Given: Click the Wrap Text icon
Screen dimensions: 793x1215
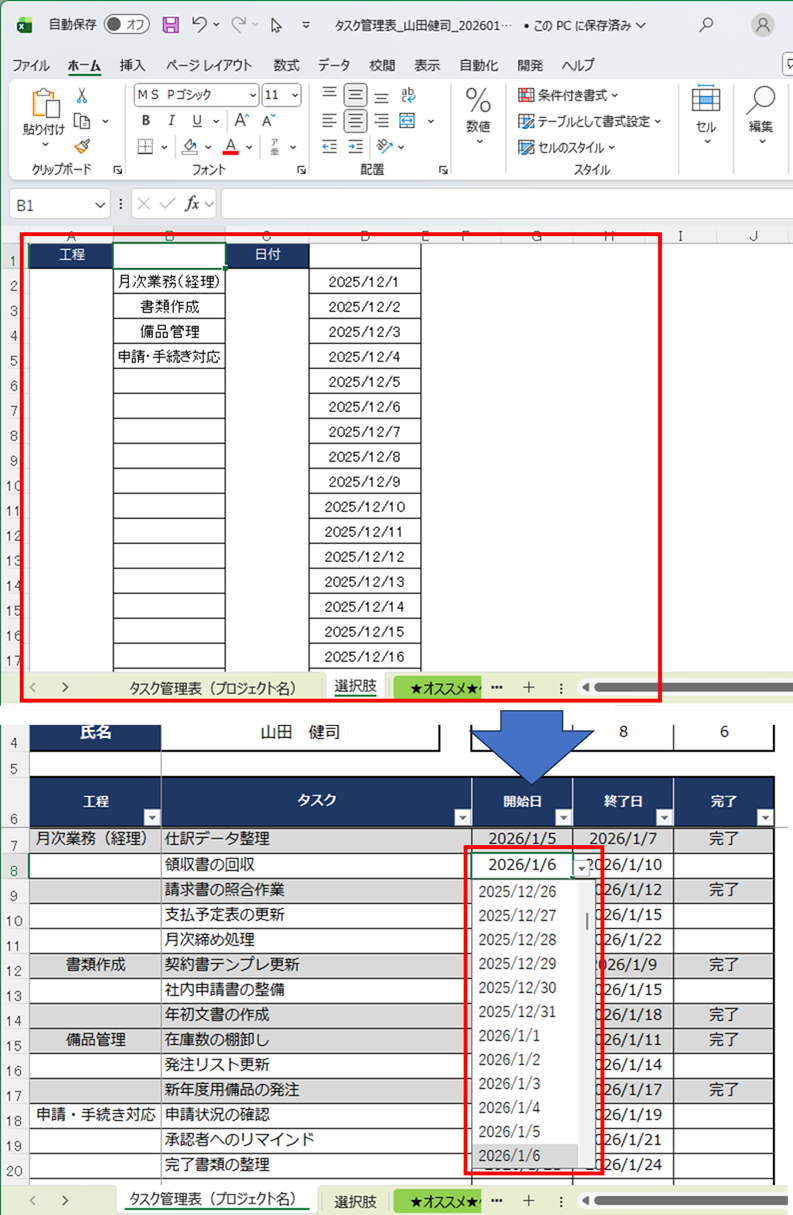Looking at the screenshot, I should [407, 95].
